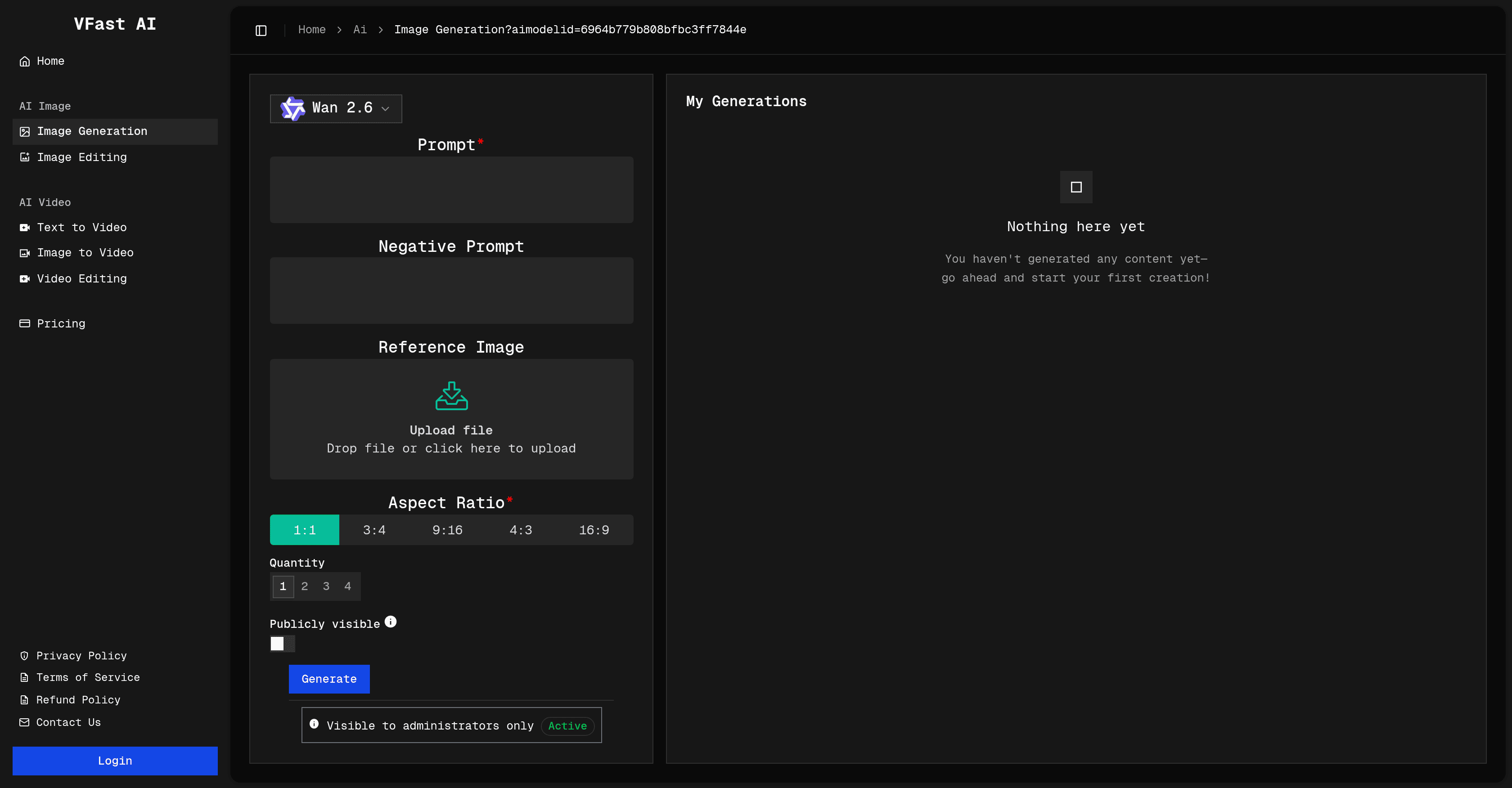This screenshot has height=788, width=1512.
Task: Choose quantity 2 in Quantity selector
Action: (305, 586)
